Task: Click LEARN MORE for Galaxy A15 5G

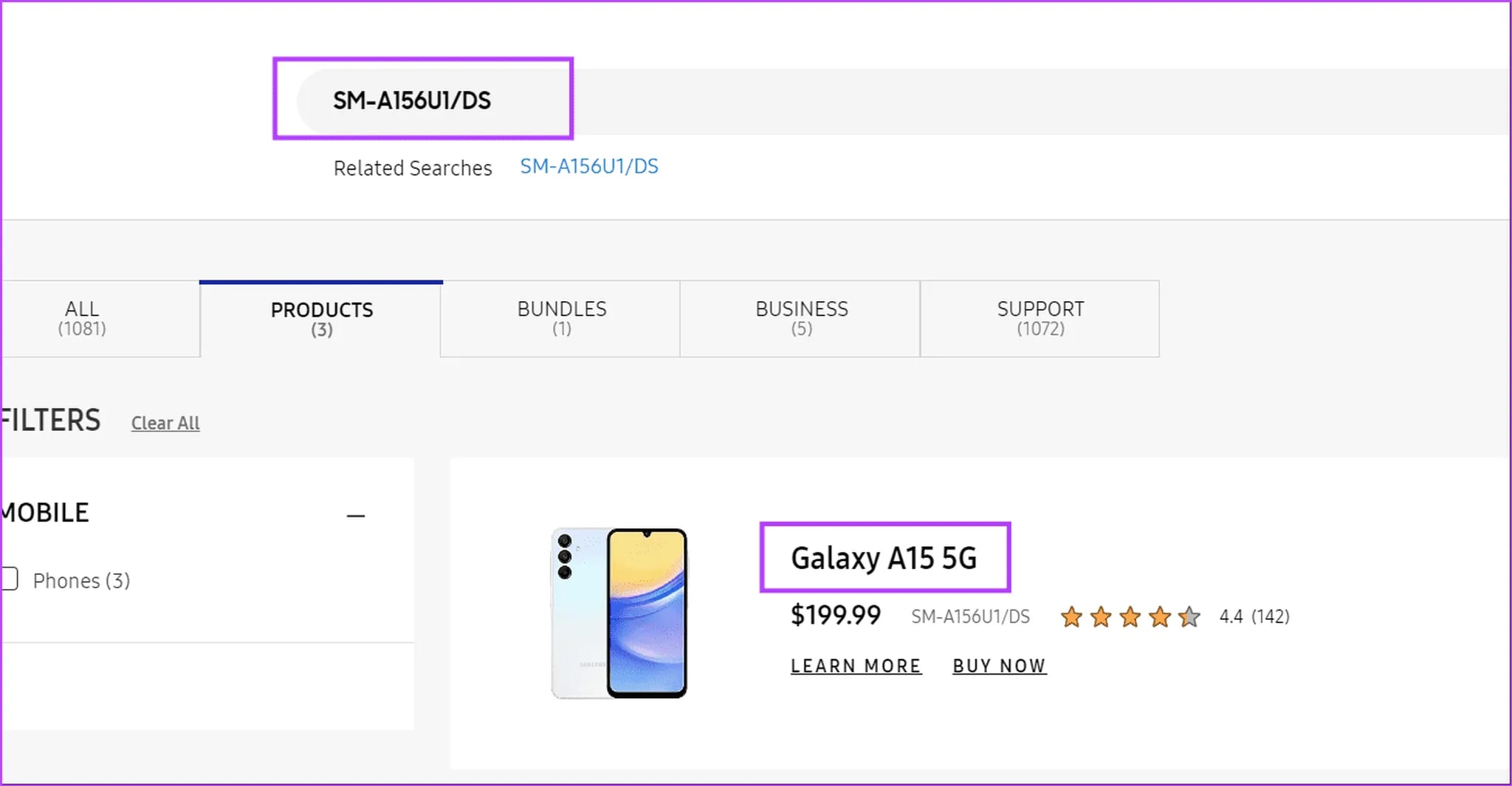Action: click(856, 665)
